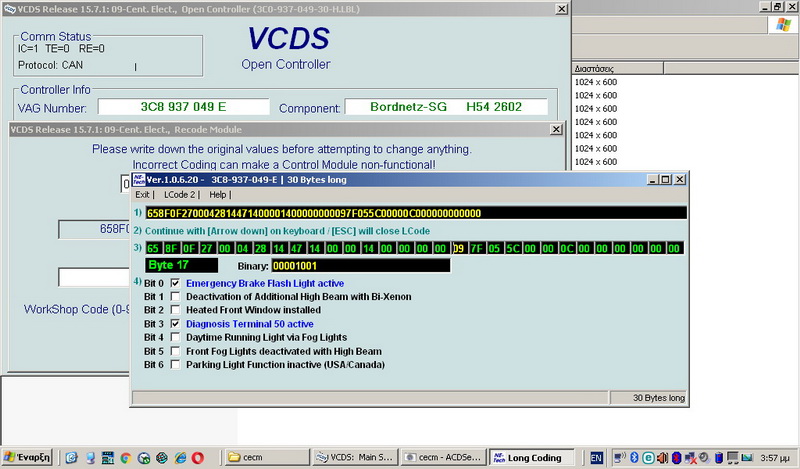Open the LCode 2 menu
The image size is (800, 469).
[x=180, y=194]
